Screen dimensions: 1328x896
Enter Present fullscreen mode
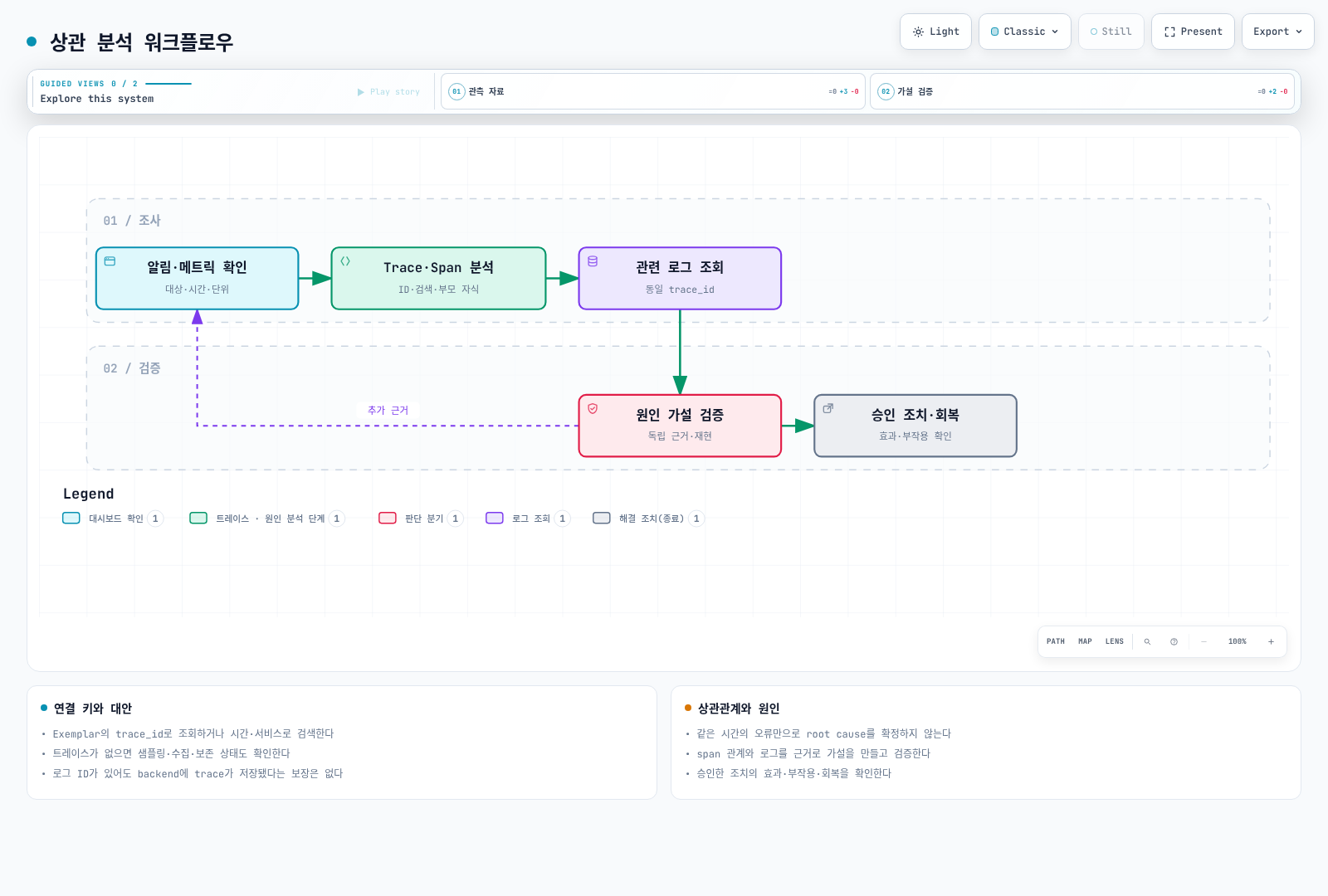[x=1193, y=32]
